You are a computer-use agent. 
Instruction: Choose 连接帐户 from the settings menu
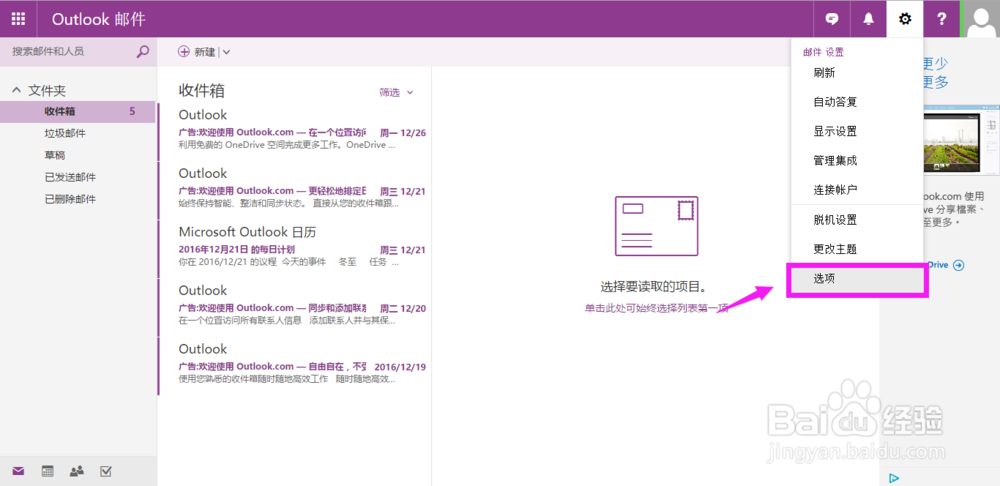coord(857,190)
